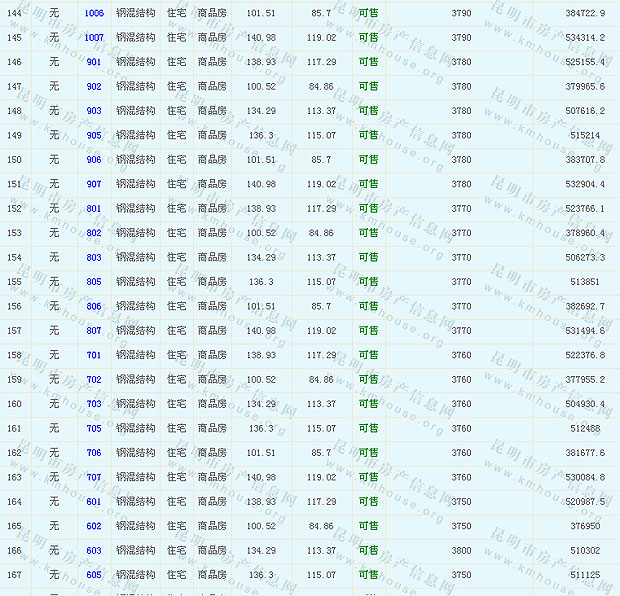Open room 905 details link
620x596 pixels.
coord(94,135)
